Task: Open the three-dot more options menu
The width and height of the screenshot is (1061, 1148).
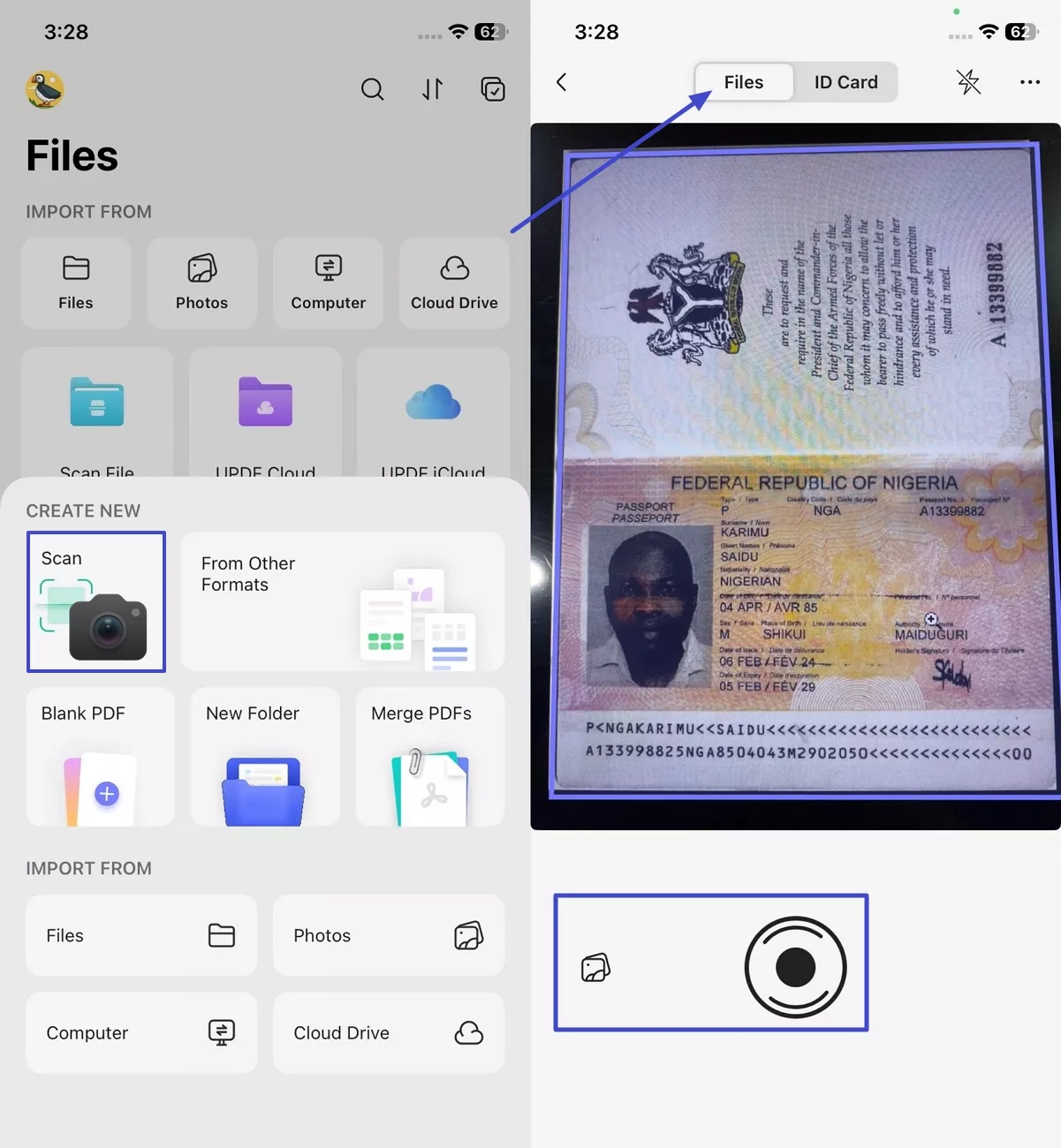Action: coord(1029,81)
